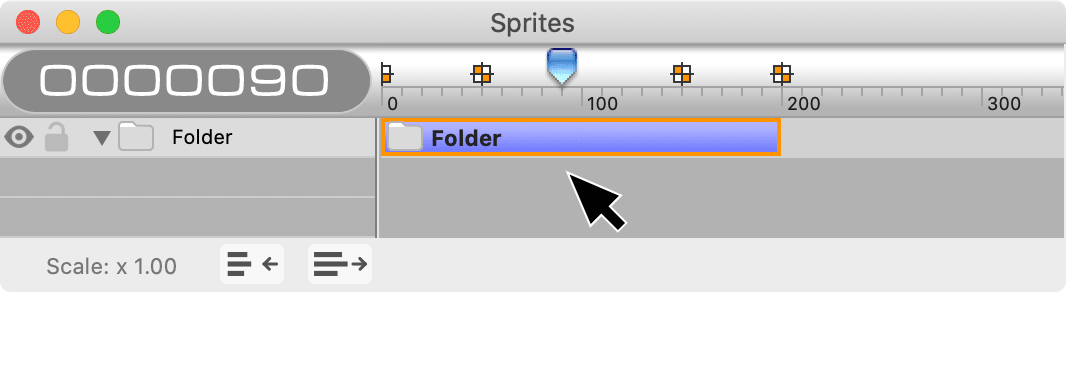Select the keyframe marker near frame 195
The width and height of the screenshot is (1066, 385).
pyautogui.click(x=783, y=73)
